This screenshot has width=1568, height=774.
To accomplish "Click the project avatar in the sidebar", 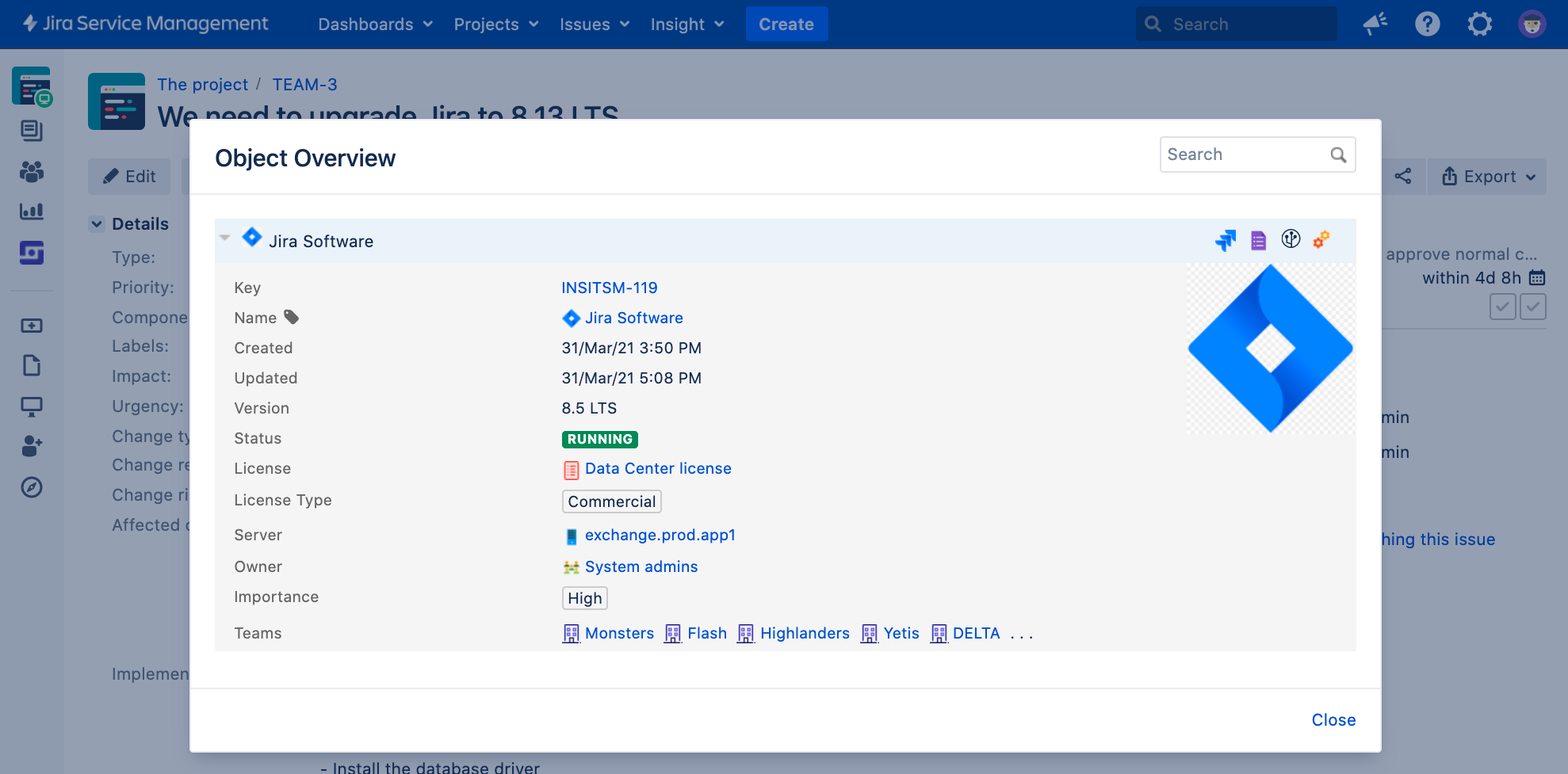I will click(x=32, y=86).
